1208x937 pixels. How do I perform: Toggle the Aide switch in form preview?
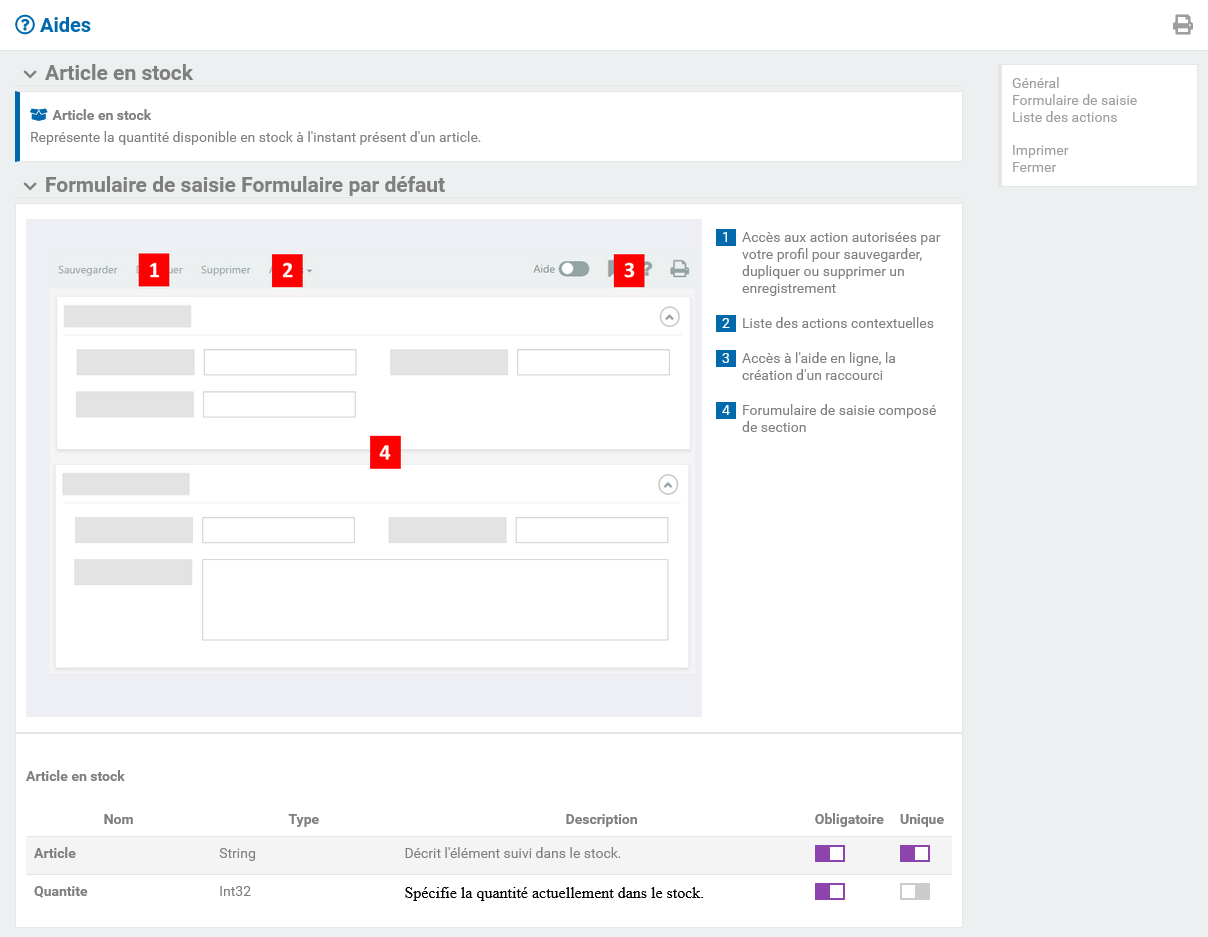573,269
